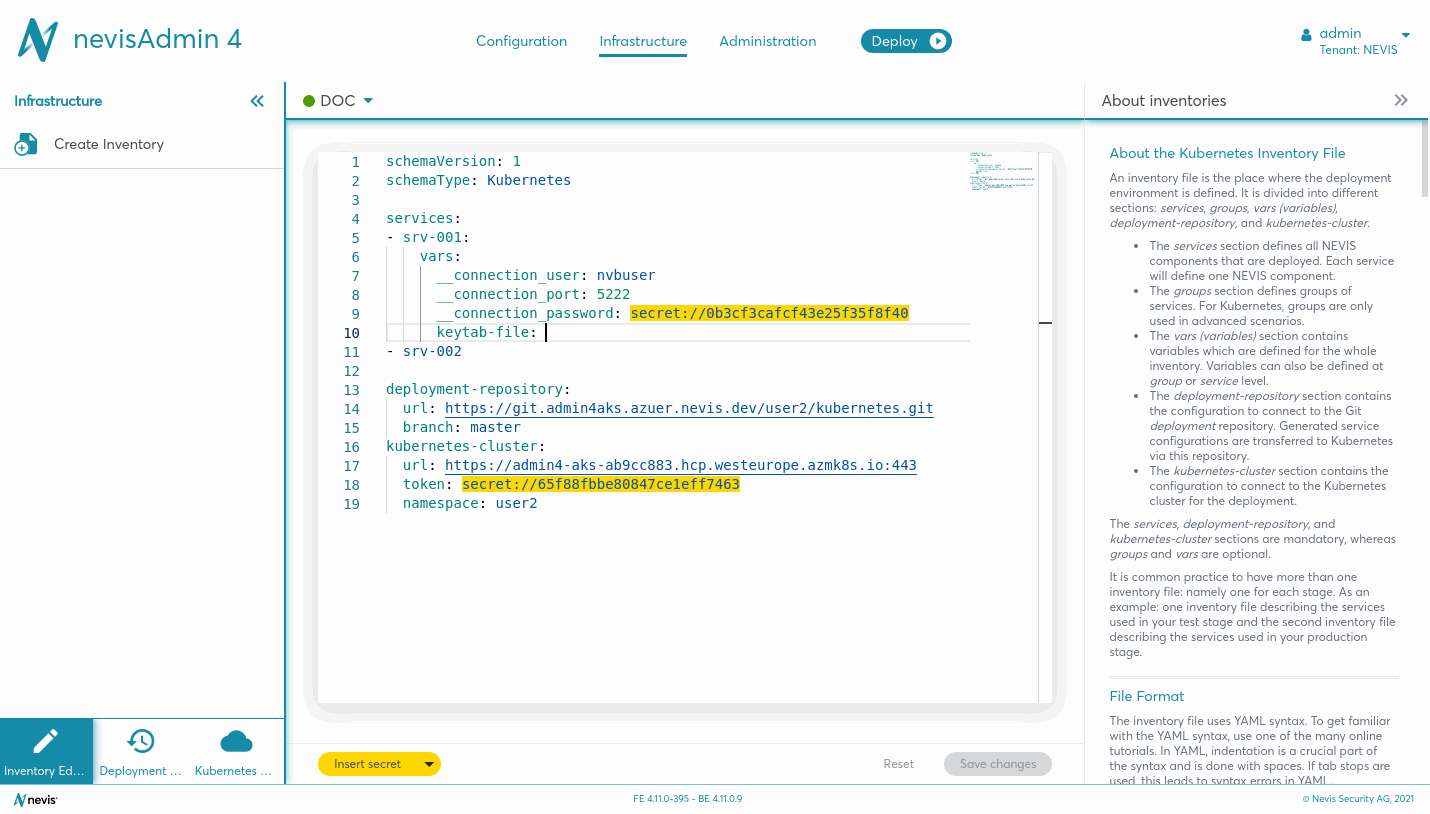Switch to the Configuration tab

coord(521,41)
